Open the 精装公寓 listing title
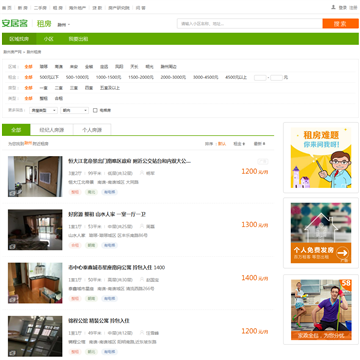 click(99, 321)
